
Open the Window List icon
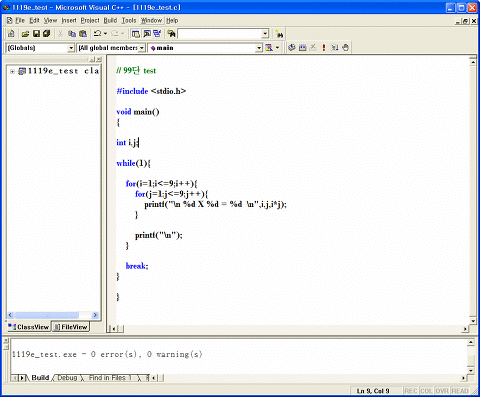point(157,34)
